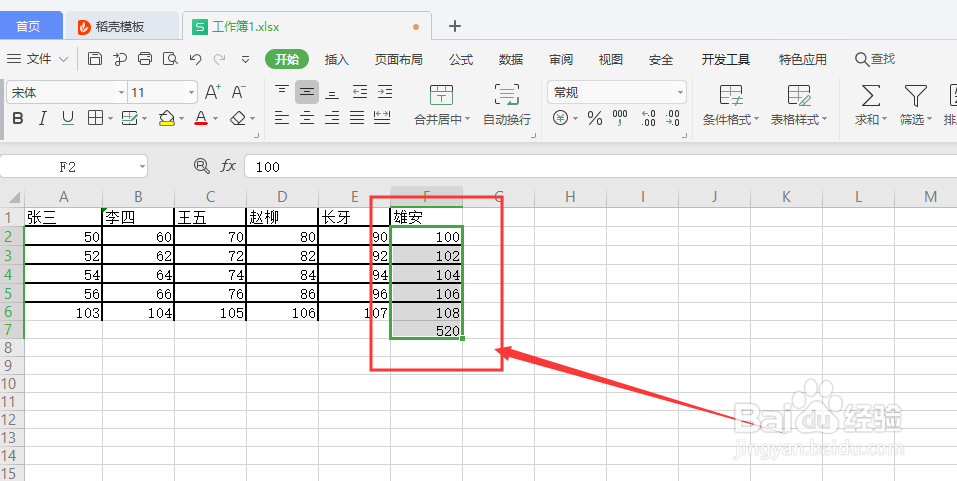
Task: Toggle Wrap Text (自动换行)
Action: 507,105
